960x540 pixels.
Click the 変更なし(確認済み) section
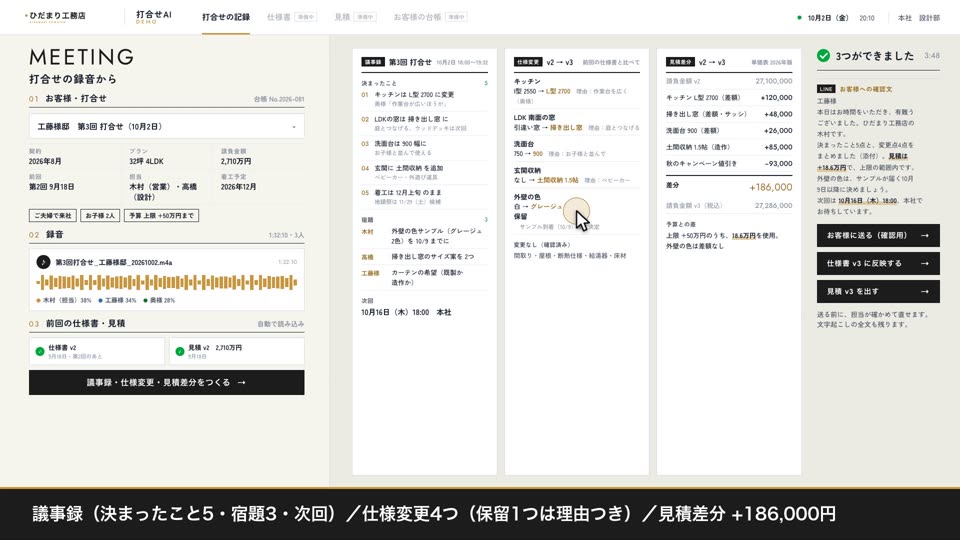pyautogui.click(x=577, y=250)
